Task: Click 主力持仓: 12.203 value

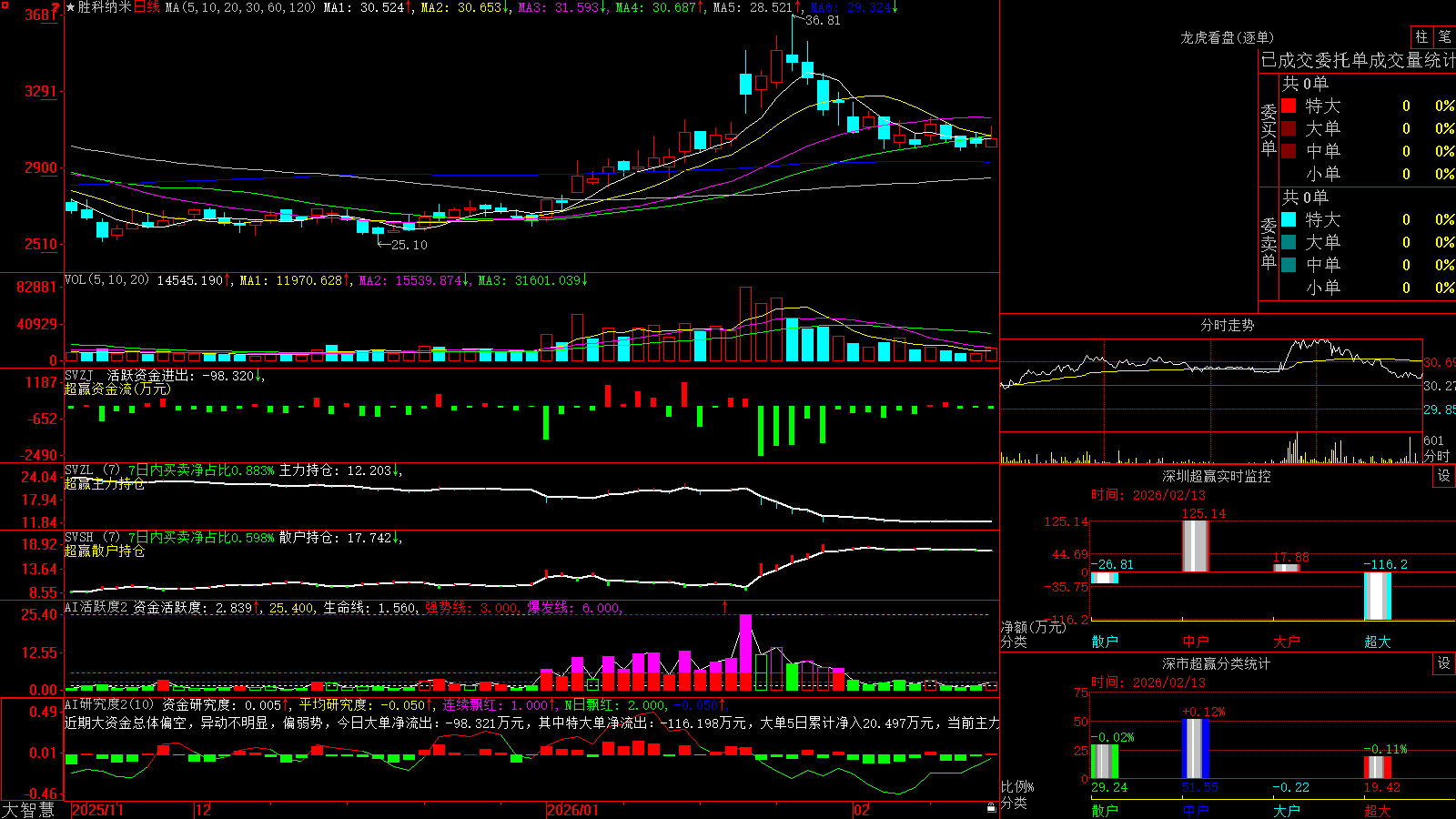Action: 335,470
